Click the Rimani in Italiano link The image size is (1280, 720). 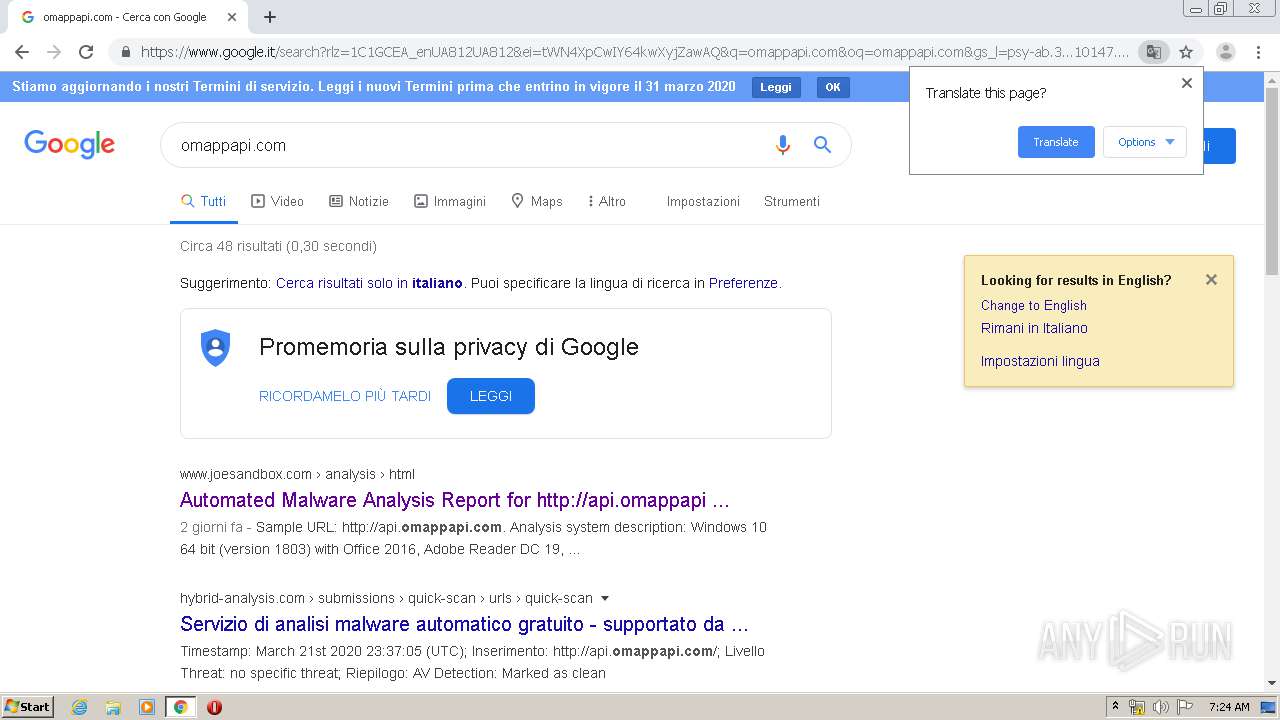click(x=1034, y=328)
